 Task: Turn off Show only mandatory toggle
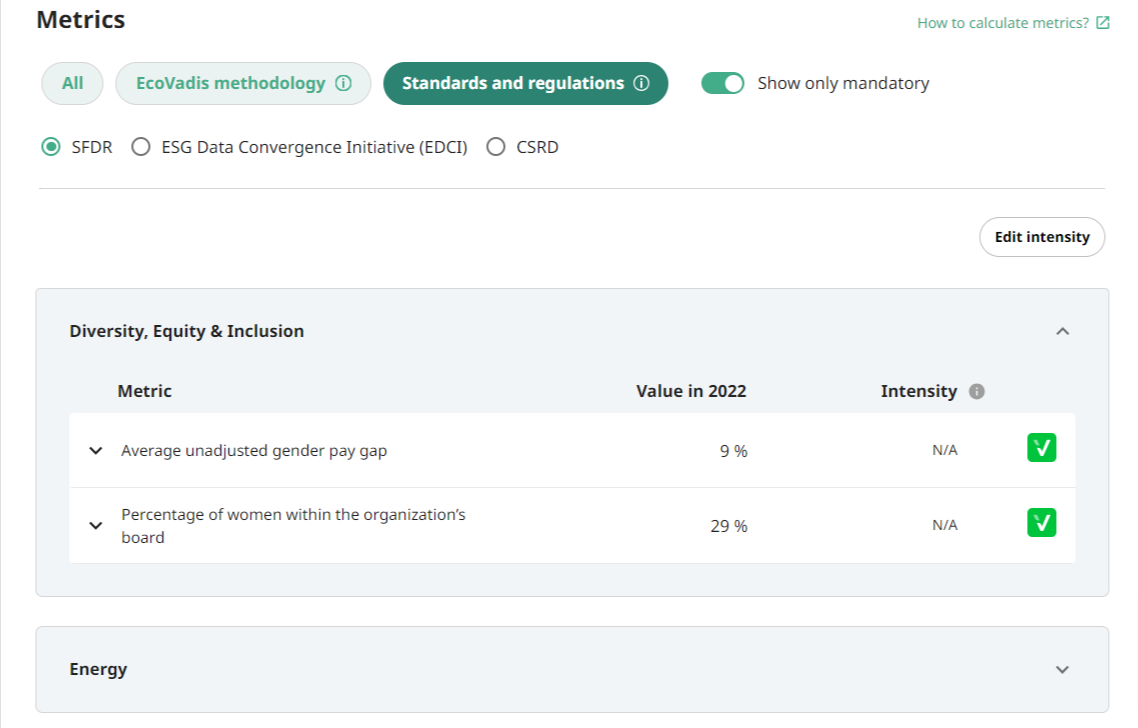point(723,83)
